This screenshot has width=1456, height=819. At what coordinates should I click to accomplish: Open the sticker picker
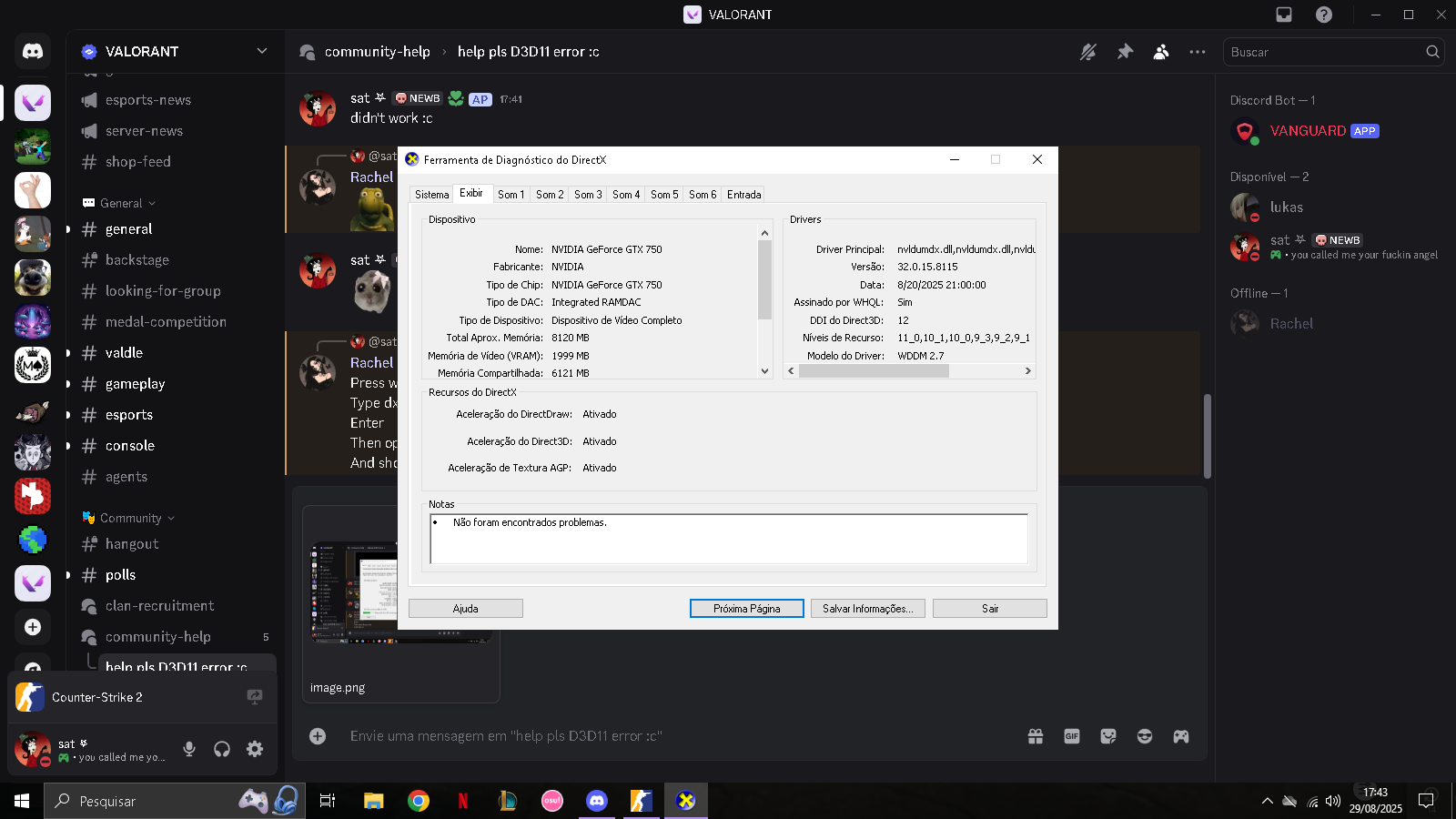[1108, 736]
